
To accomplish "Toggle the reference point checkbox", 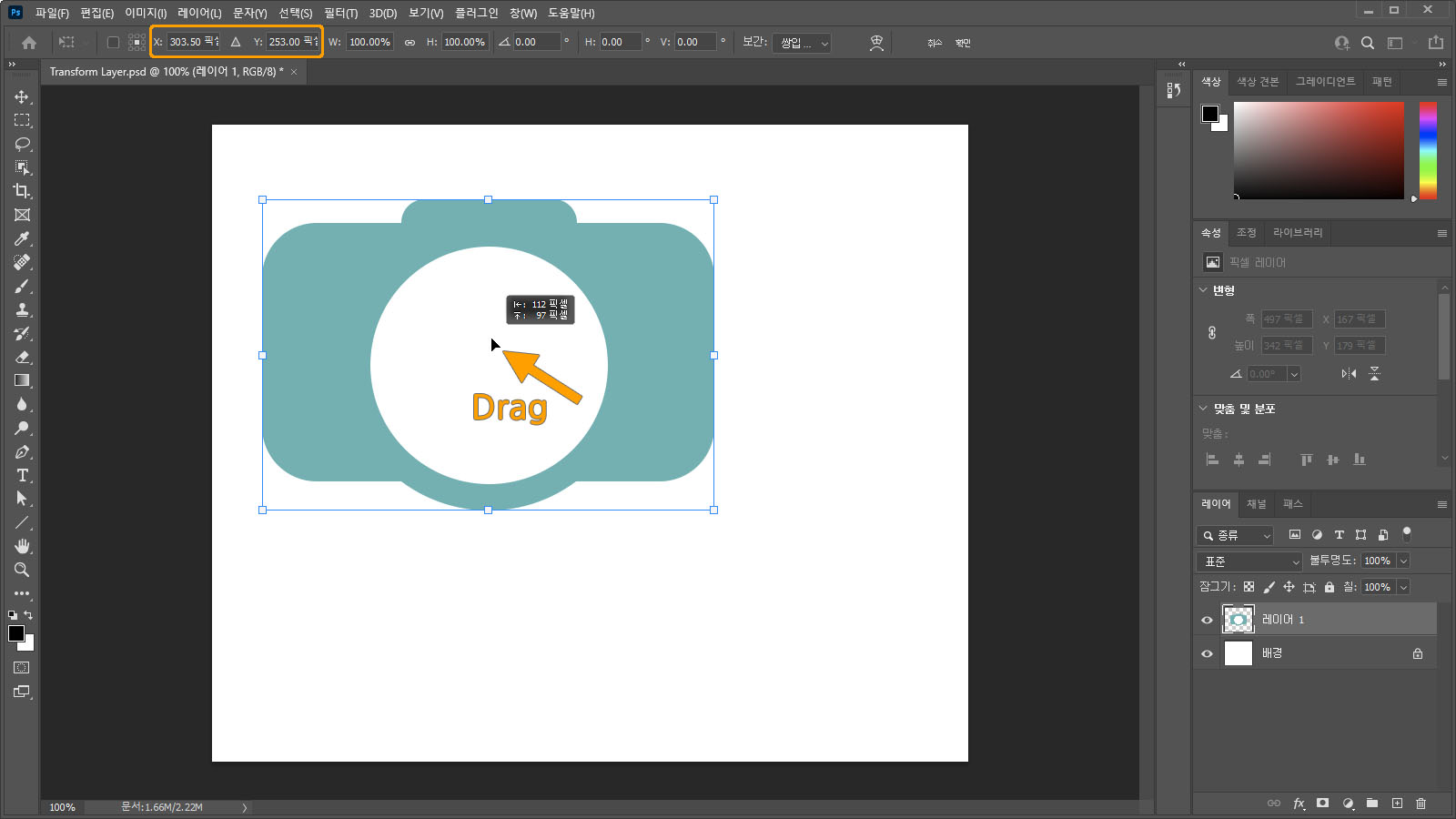I will point(113,42).
